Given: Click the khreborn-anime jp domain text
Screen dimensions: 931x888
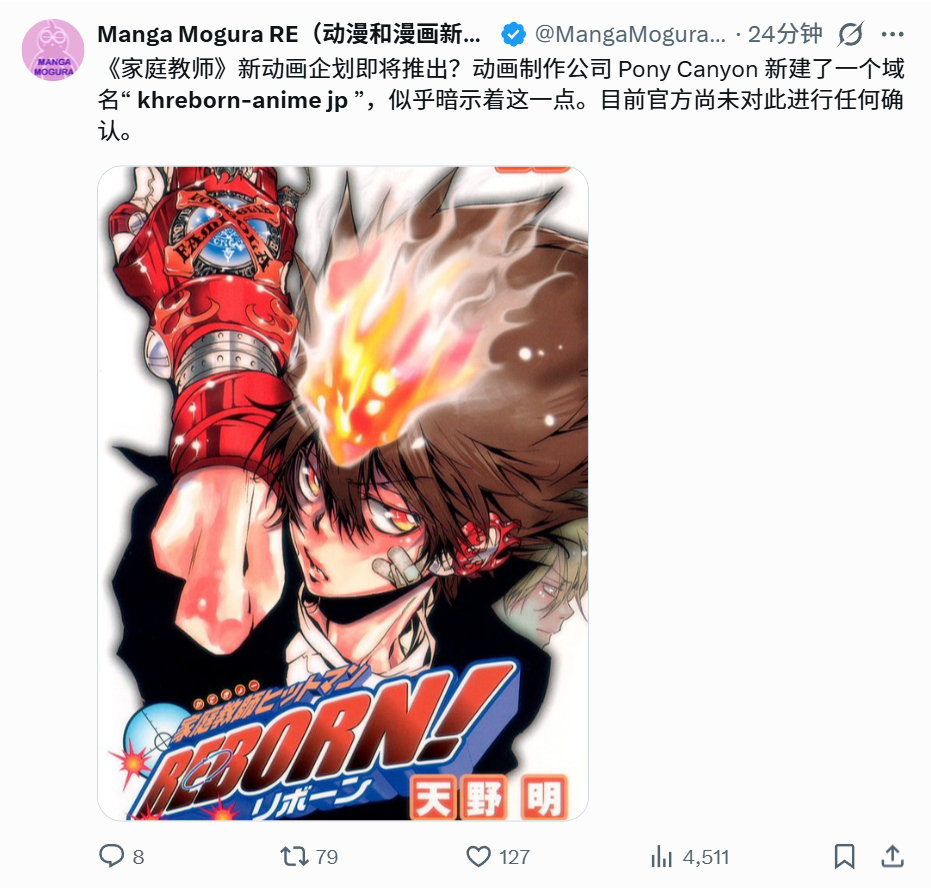Looking at the screenshot, I should tap(242, 100).
